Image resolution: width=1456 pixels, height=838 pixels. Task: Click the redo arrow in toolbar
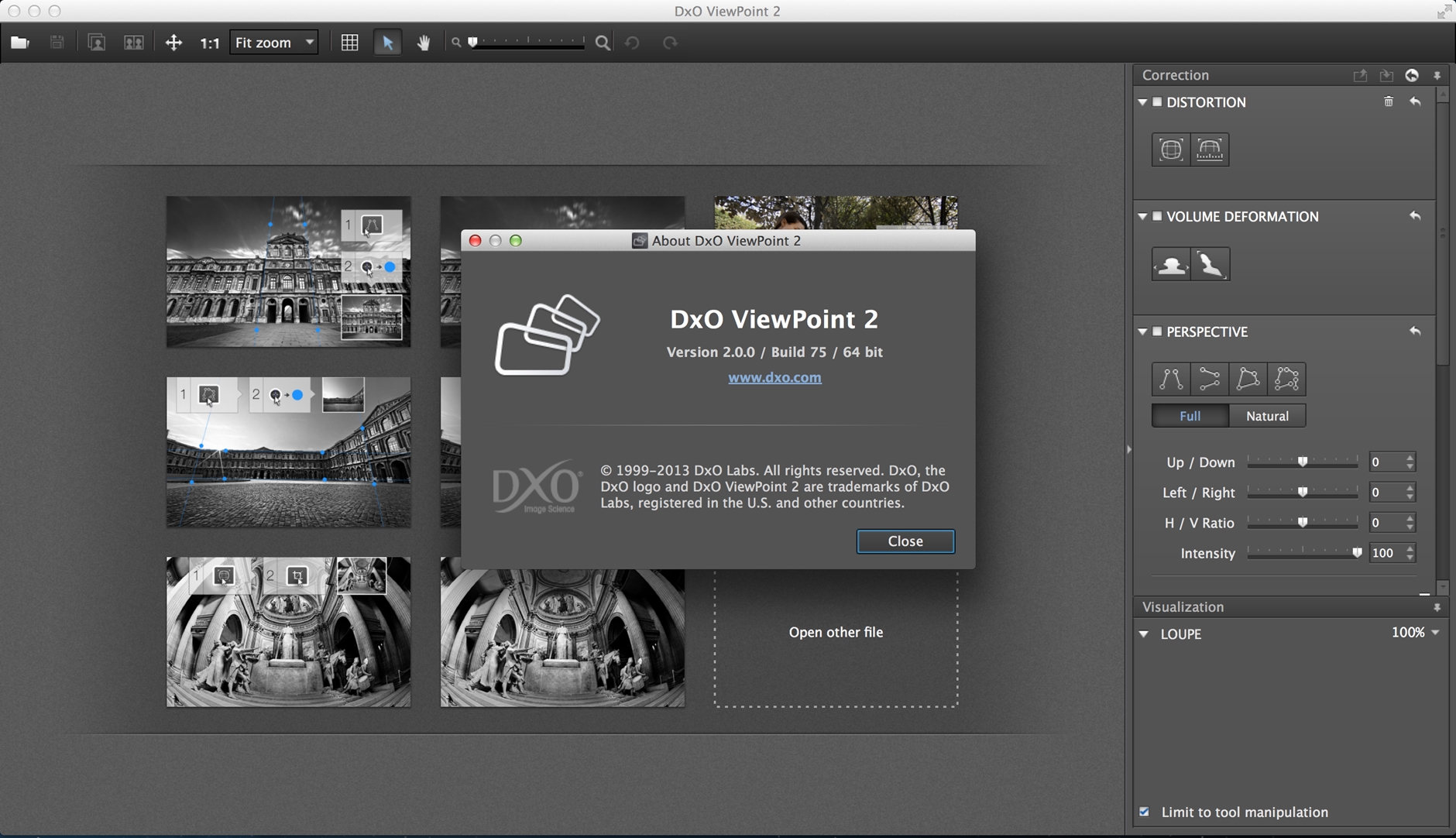tap(670, 43)
